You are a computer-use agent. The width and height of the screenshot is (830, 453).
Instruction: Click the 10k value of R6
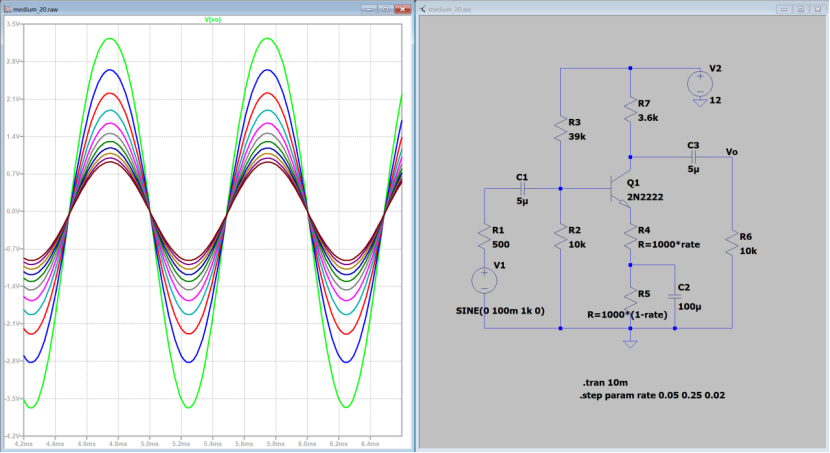[748, 251]
